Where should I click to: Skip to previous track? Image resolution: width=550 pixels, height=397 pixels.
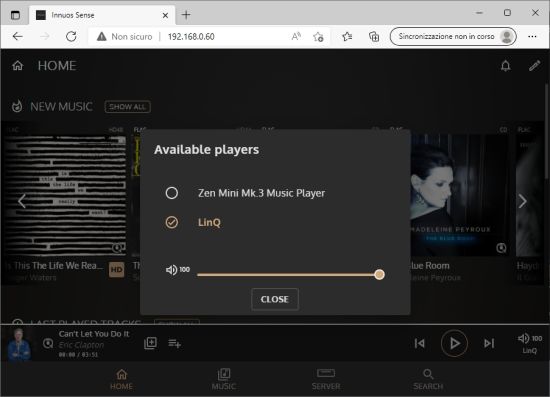pos(420,343)
